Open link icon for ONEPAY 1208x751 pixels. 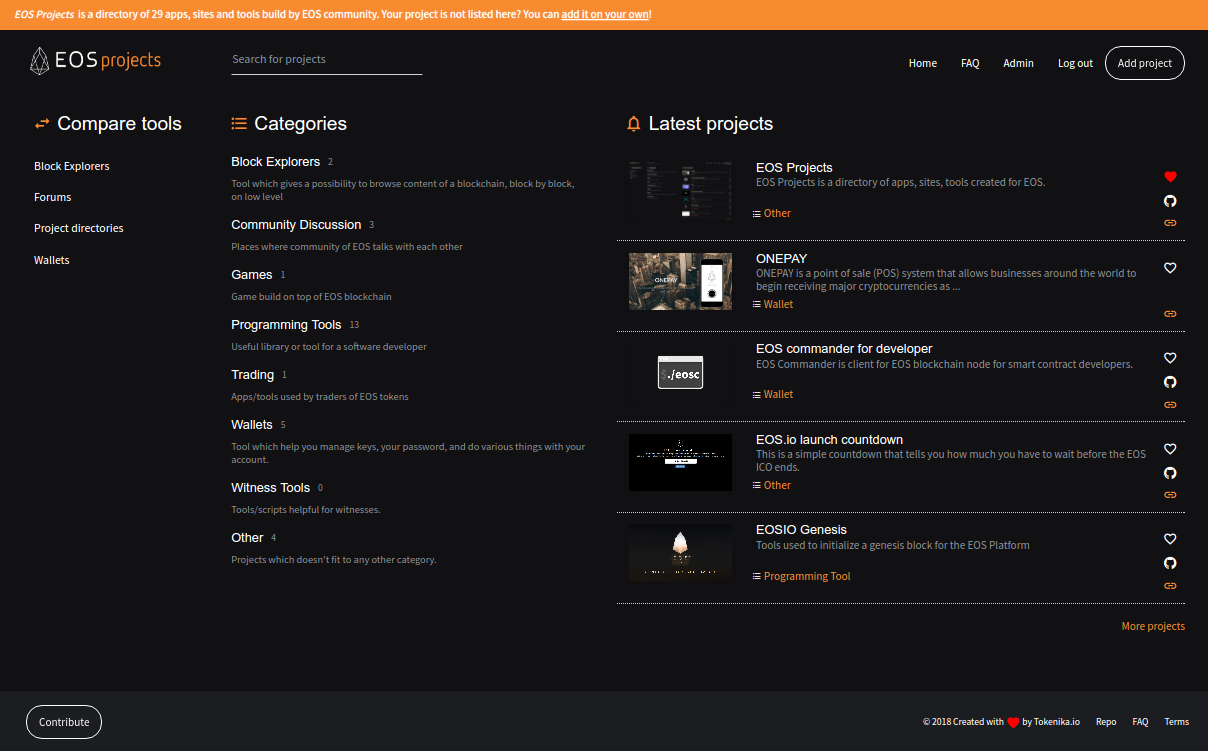click(x=1170, y=314)
